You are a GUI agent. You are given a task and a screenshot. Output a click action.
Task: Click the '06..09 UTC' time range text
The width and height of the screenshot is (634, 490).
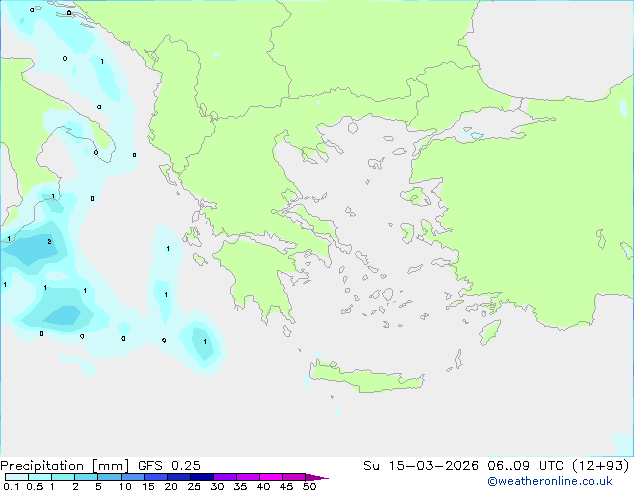pos(526,466)
